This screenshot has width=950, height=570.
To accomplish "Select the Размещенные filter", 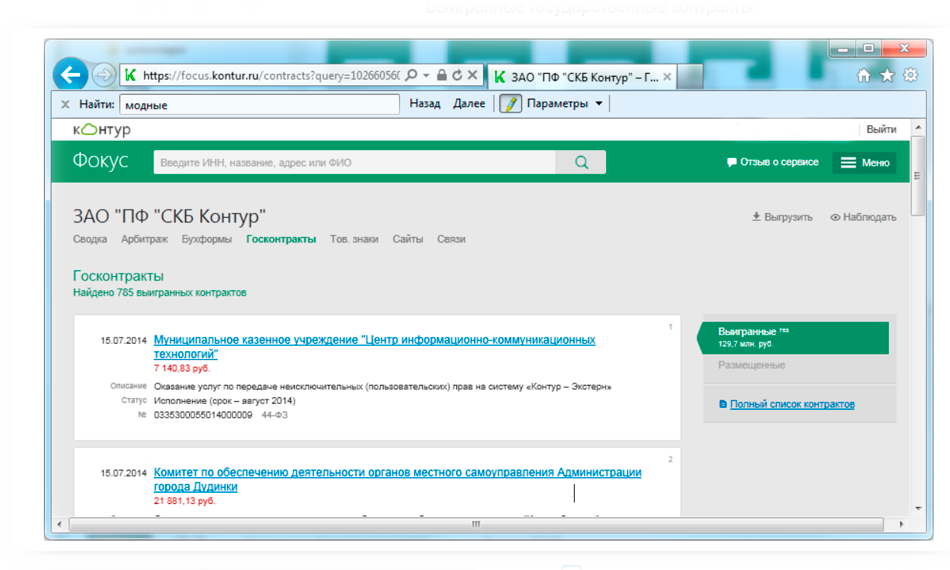I will [x=751, y=365].
